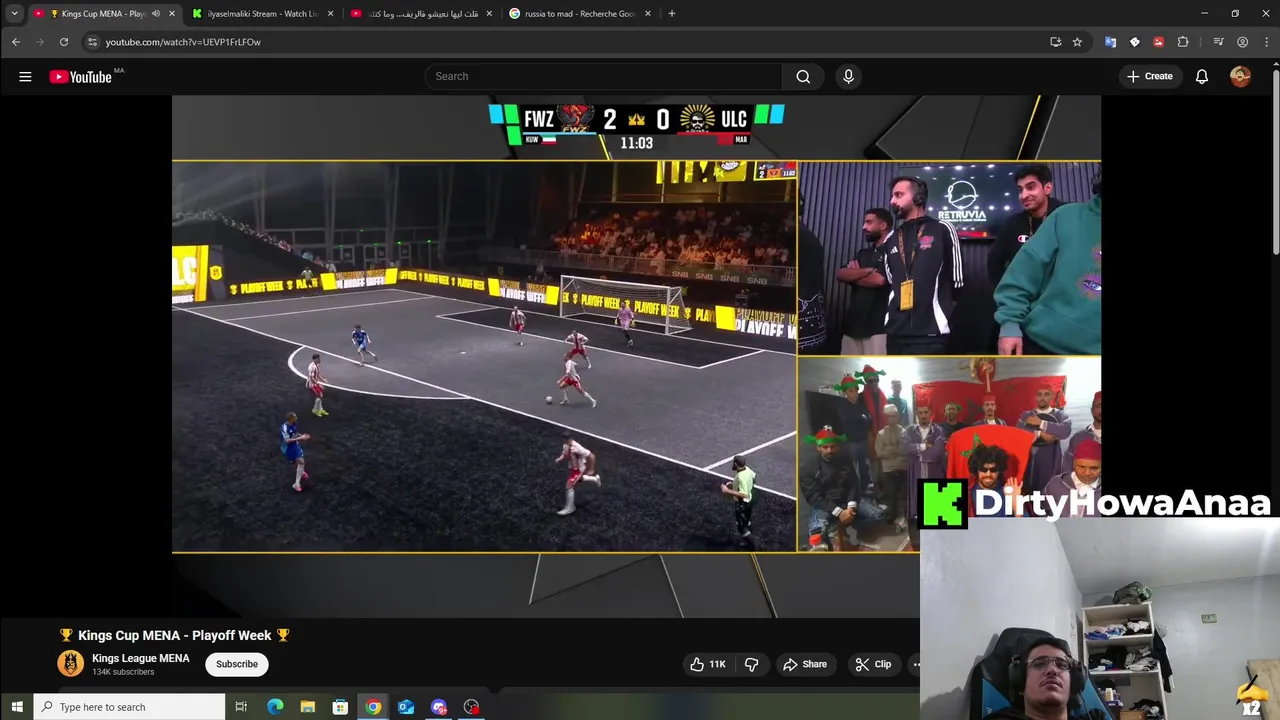Open Kings League MENA channel avatar
Image resolution: width=1280 pixels, height=720 pixels.
pyautogui.click(x=70, y=664)
